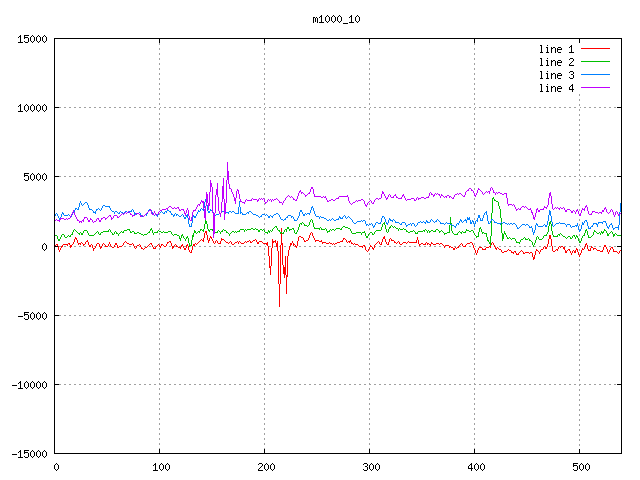The image size is (640, 480).
Task: Click the green spike near x 420
Action: pyautogui.click(x=495, y=200)
